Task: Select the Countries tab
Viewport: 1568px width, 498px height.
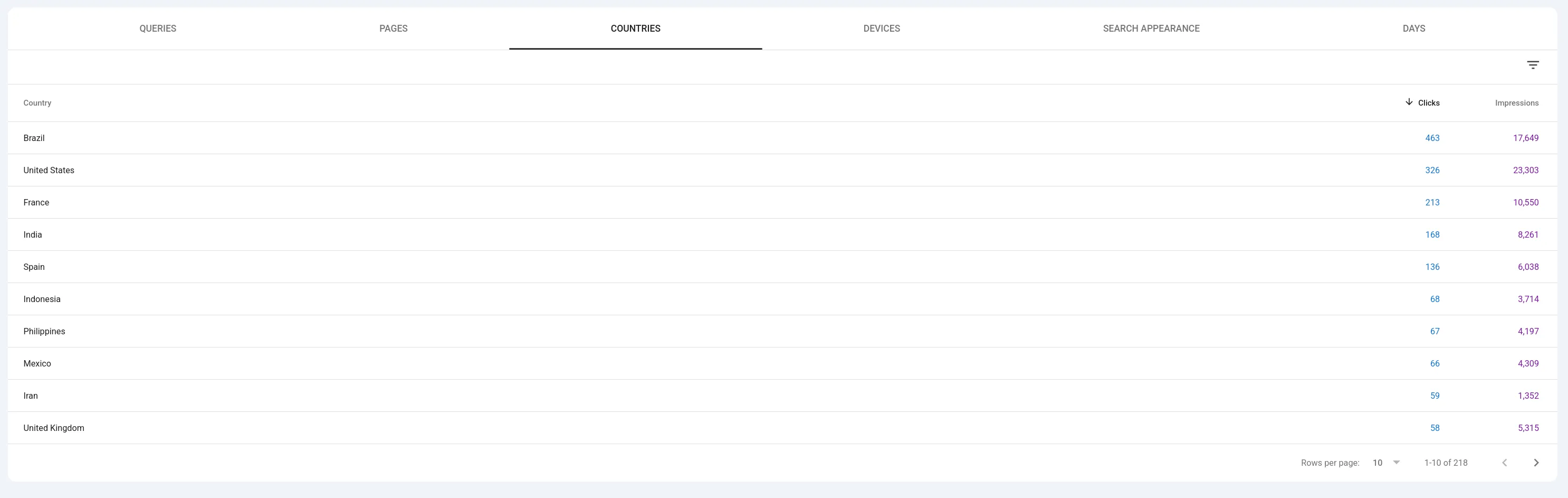Action: coord(635,29)
